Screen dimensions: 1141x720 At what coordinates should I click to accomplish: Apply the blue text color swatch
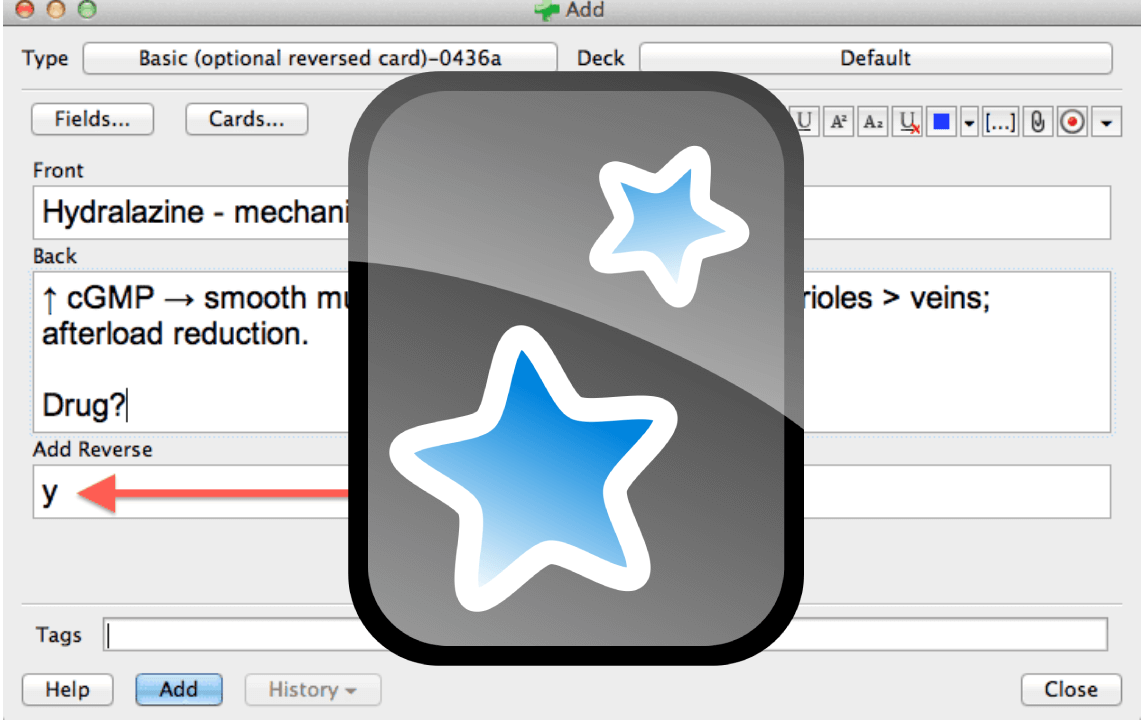coord(941,122)
